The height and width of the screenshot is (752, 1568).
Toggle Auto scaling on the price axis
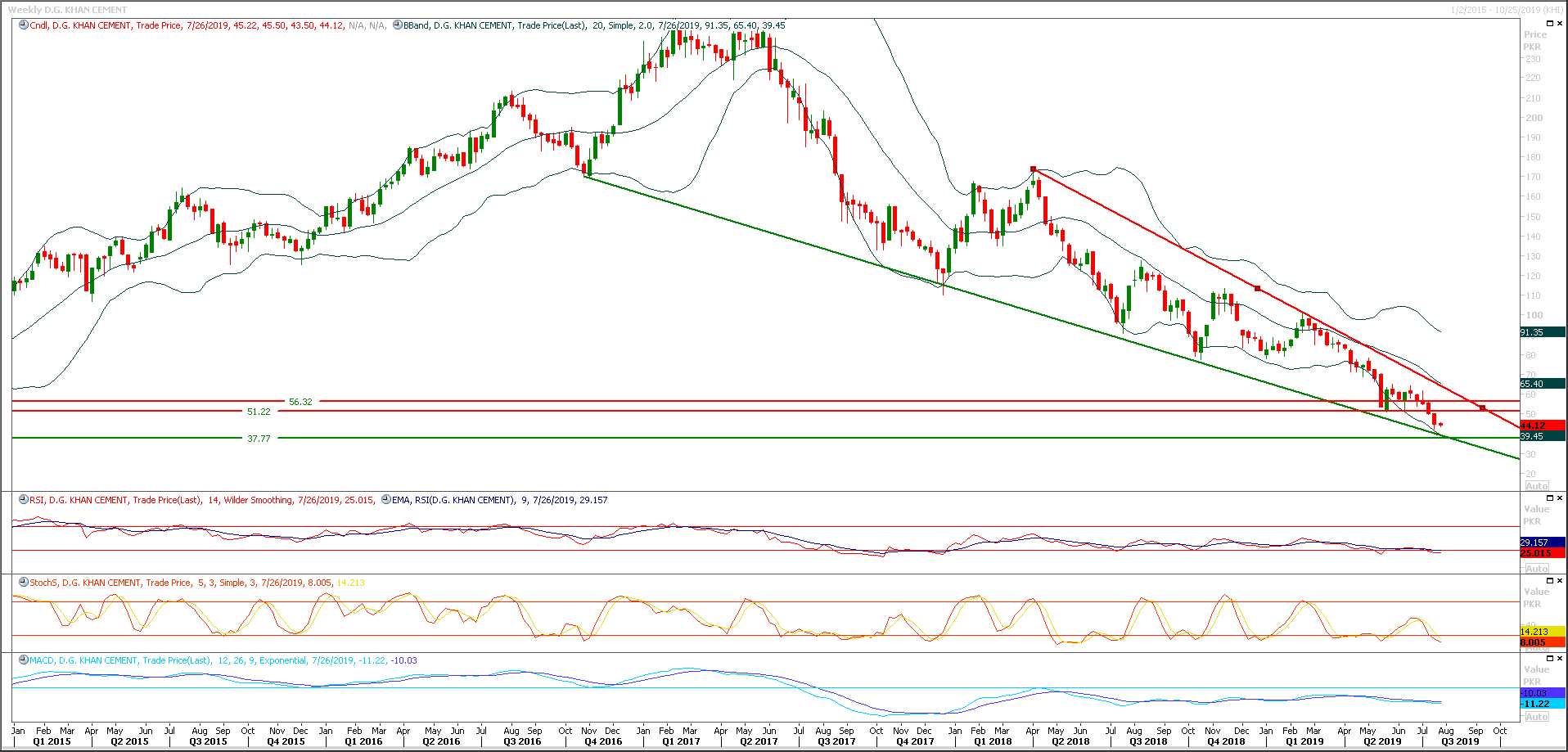[1536, 486]
